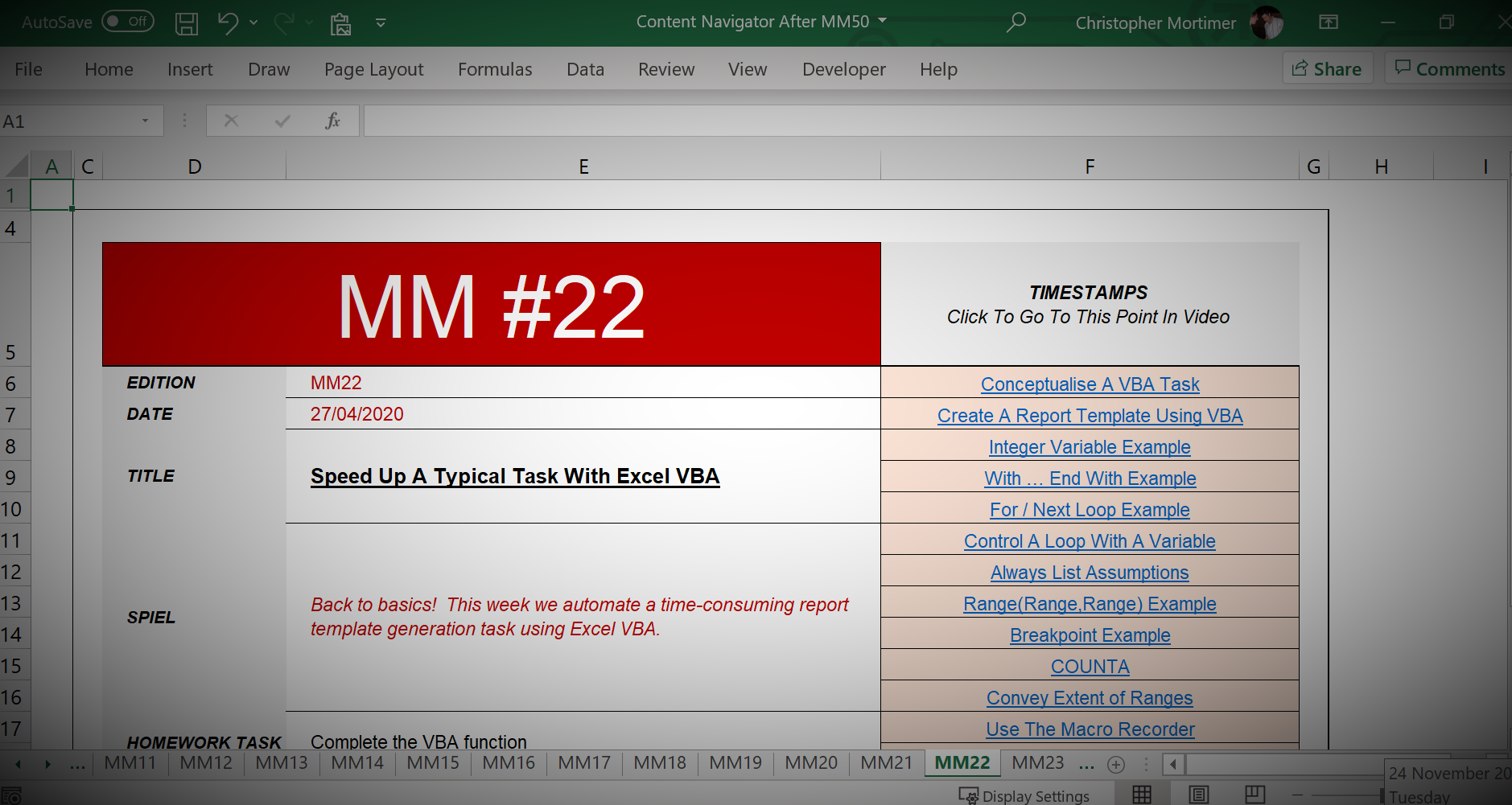Click the Ribbon Display Options icon

pos(1329,23)
